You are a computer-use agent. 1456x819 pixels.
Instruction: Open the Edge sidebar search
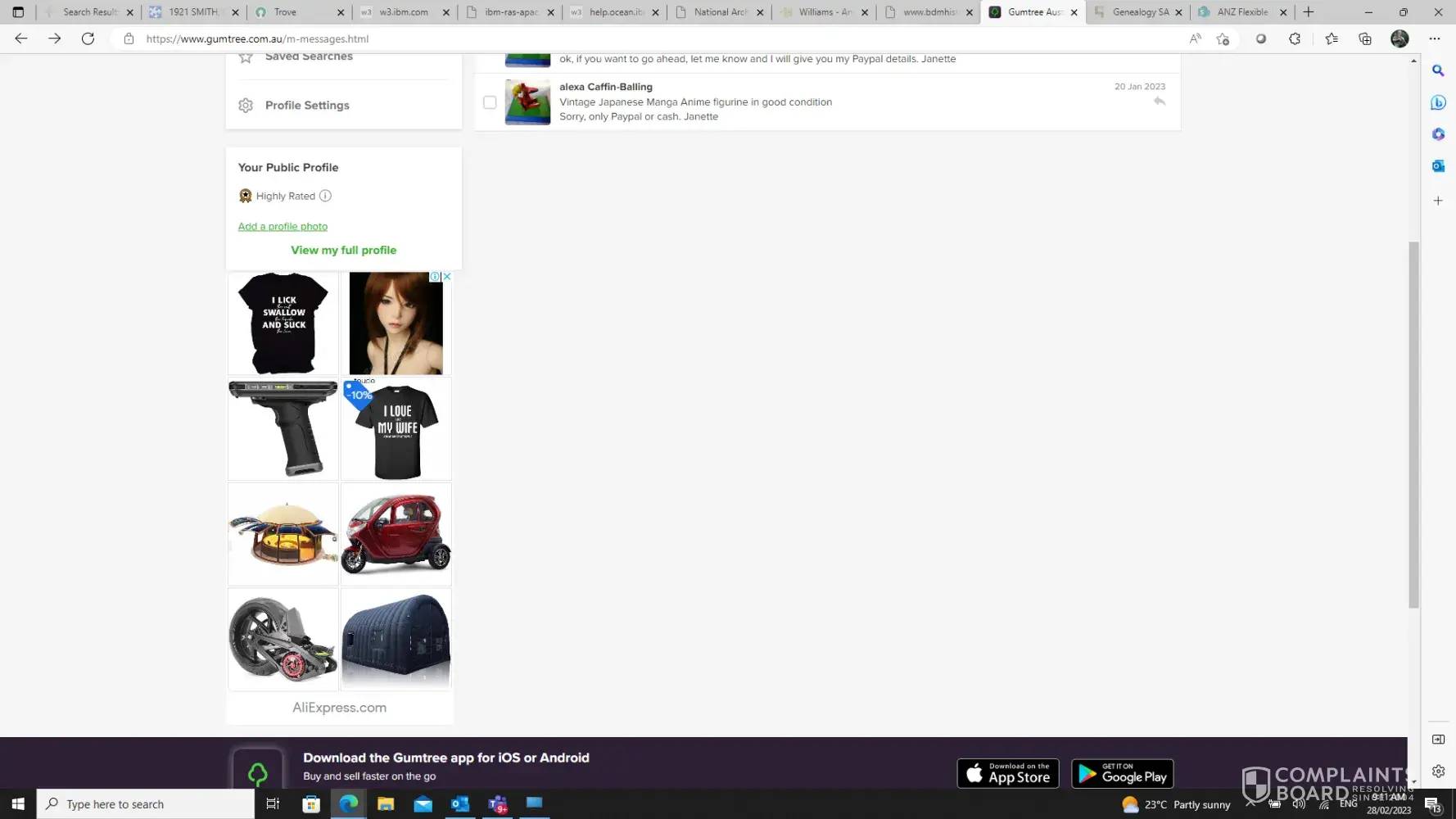1438,70
